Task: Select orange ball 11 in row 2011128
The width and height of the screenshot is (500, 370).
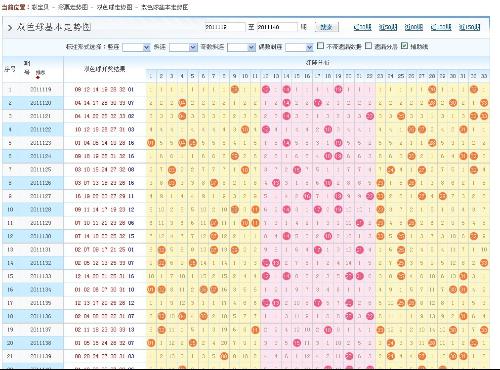Action: (x=255, y=209)
